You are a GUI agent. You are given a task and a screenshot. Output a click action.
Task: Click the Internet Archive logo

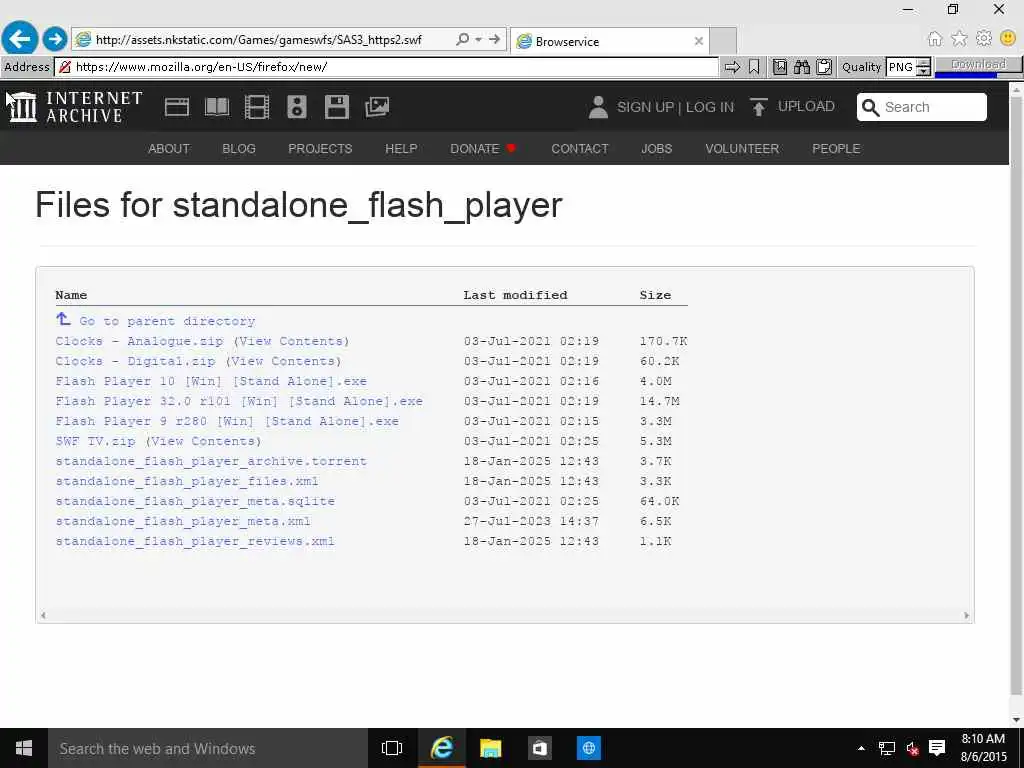click(75, 107)
